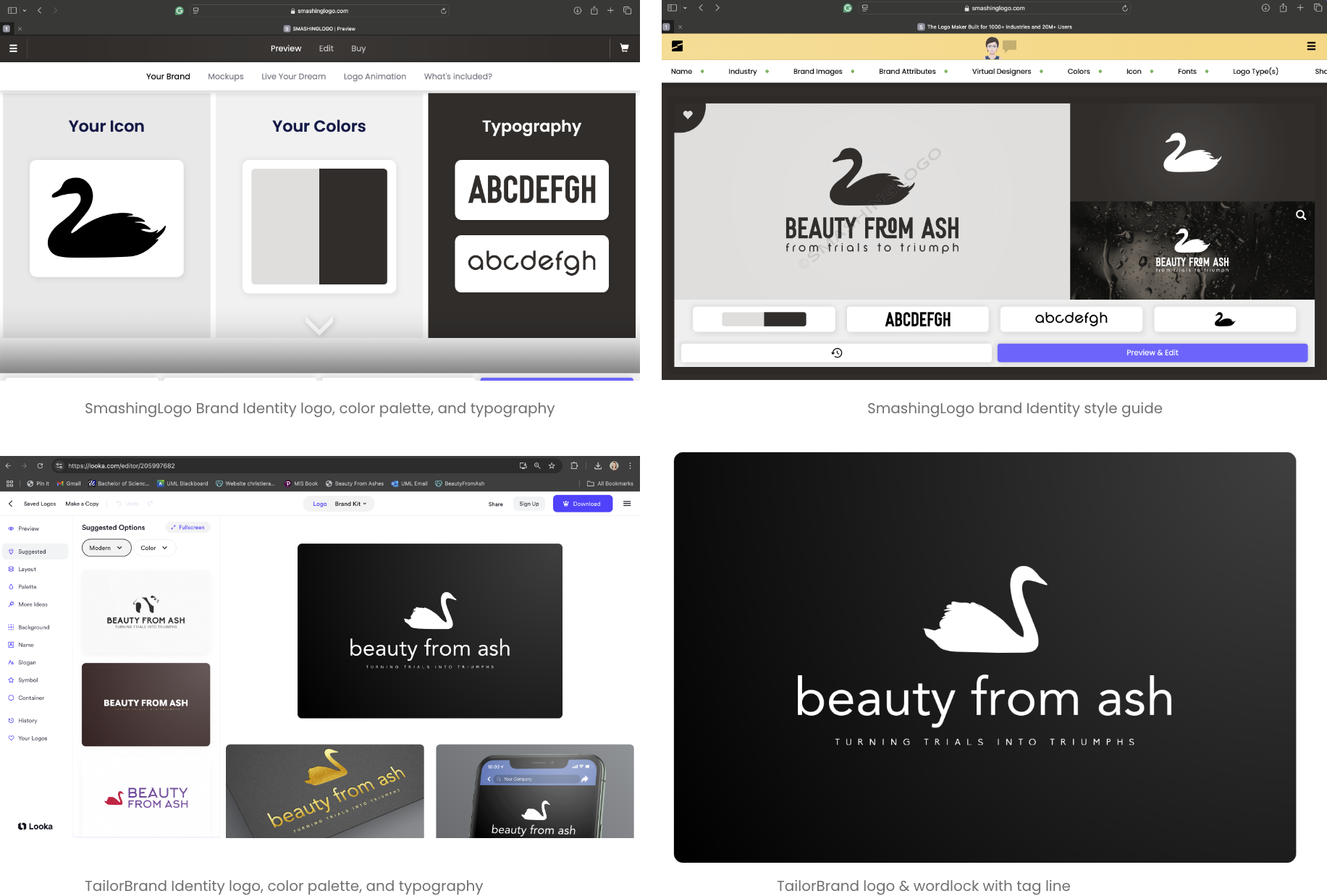Select the light gray color in Your Colors
The image size is (1327, 896).
[x=285, y=227]
